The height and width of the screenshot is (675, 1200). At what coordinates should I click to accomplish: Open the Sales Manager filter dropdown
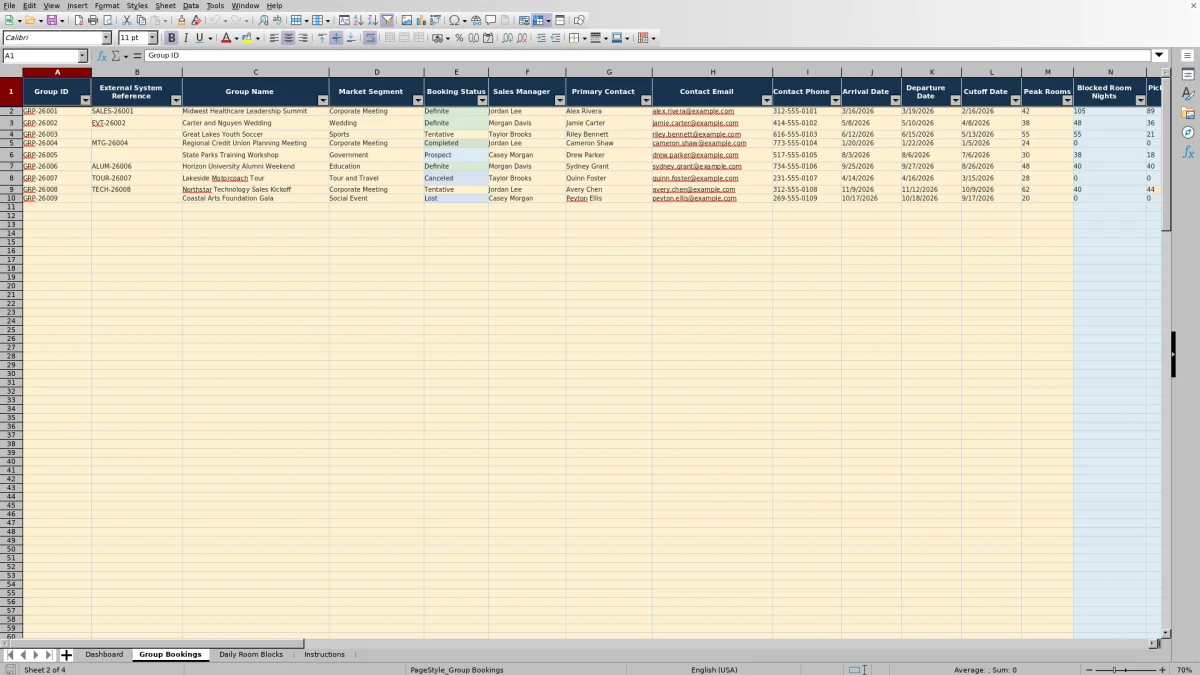click(559, 100)
